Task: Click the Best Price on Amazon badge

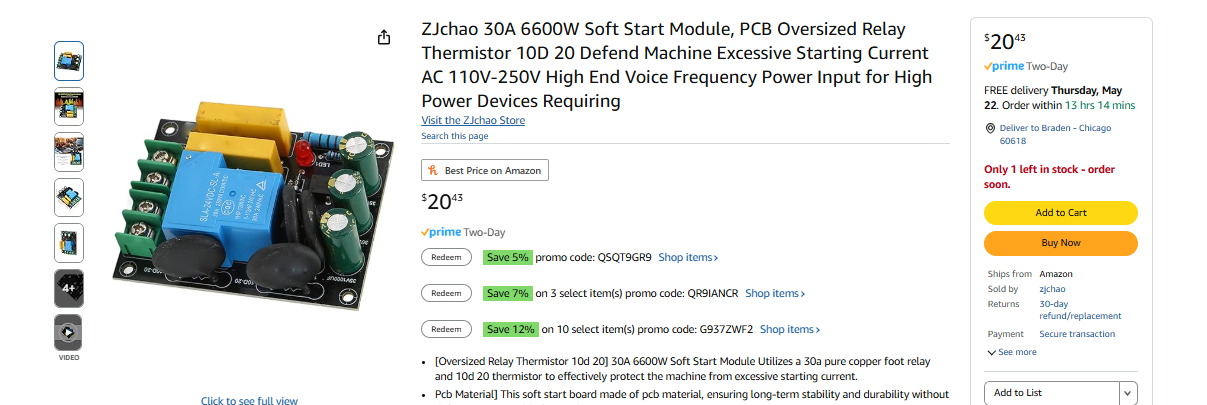Action: click(485, 171)
